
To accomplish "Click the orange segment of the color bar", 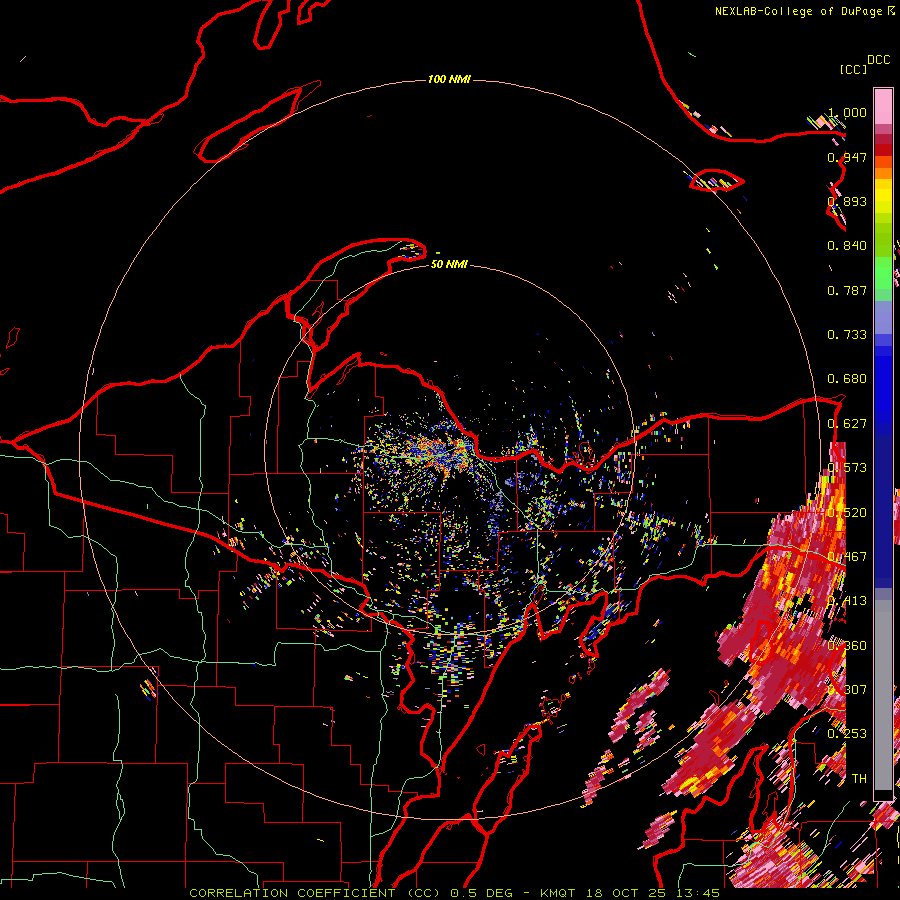I will [883, 173].
